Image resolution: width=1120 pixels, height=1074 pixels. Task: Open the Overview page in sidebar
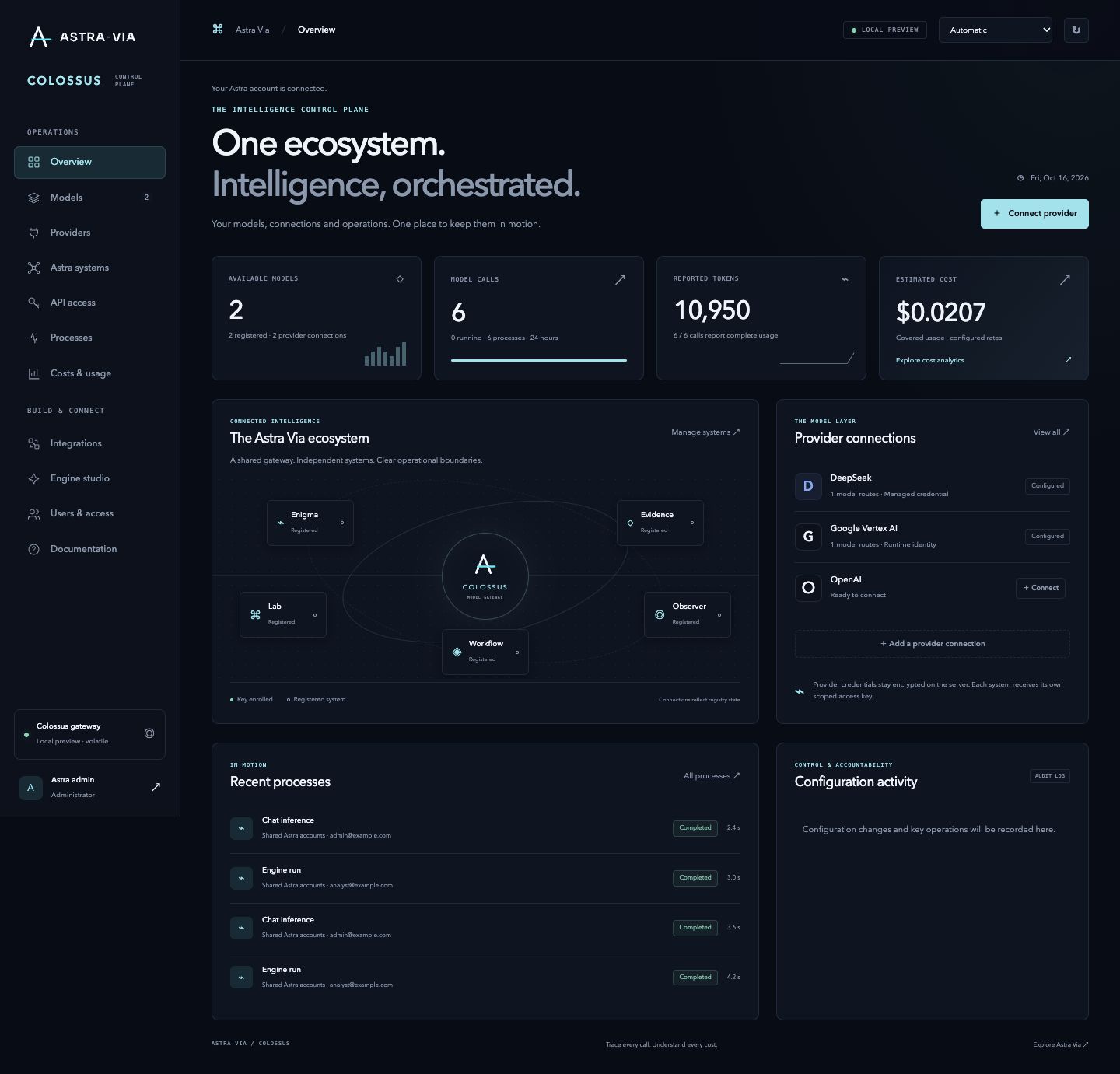pos(89,163)
